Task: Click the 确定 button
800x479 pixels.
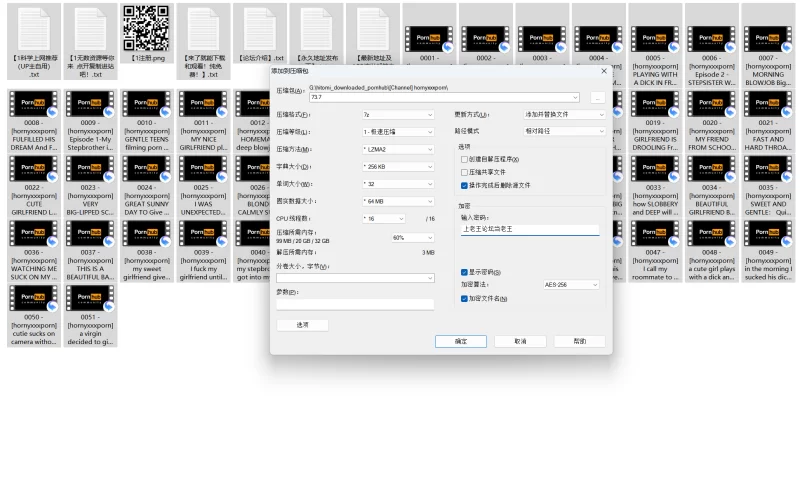Action: (x=461, y=341)
